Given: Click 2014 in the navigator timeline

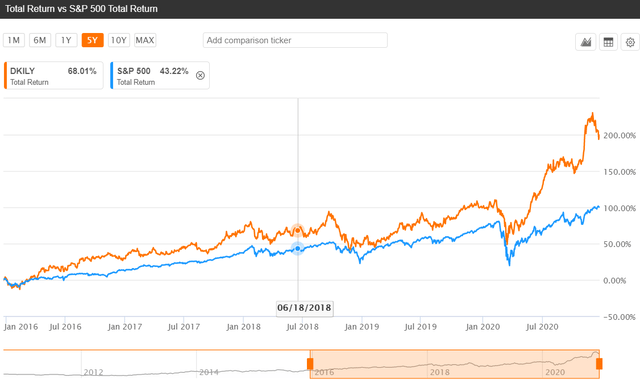Looking at the screenshot, I should (x=209, y=372).
